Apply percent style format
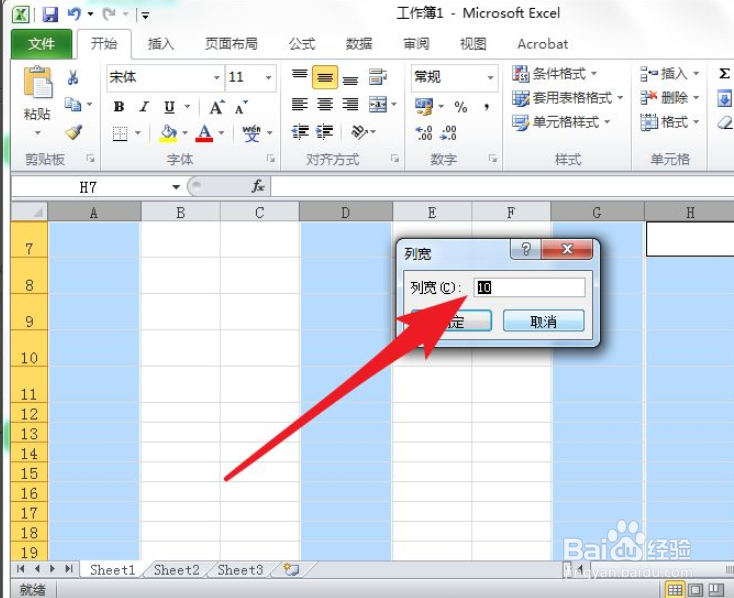Screen dimensions: 734x598 (461, 107)
